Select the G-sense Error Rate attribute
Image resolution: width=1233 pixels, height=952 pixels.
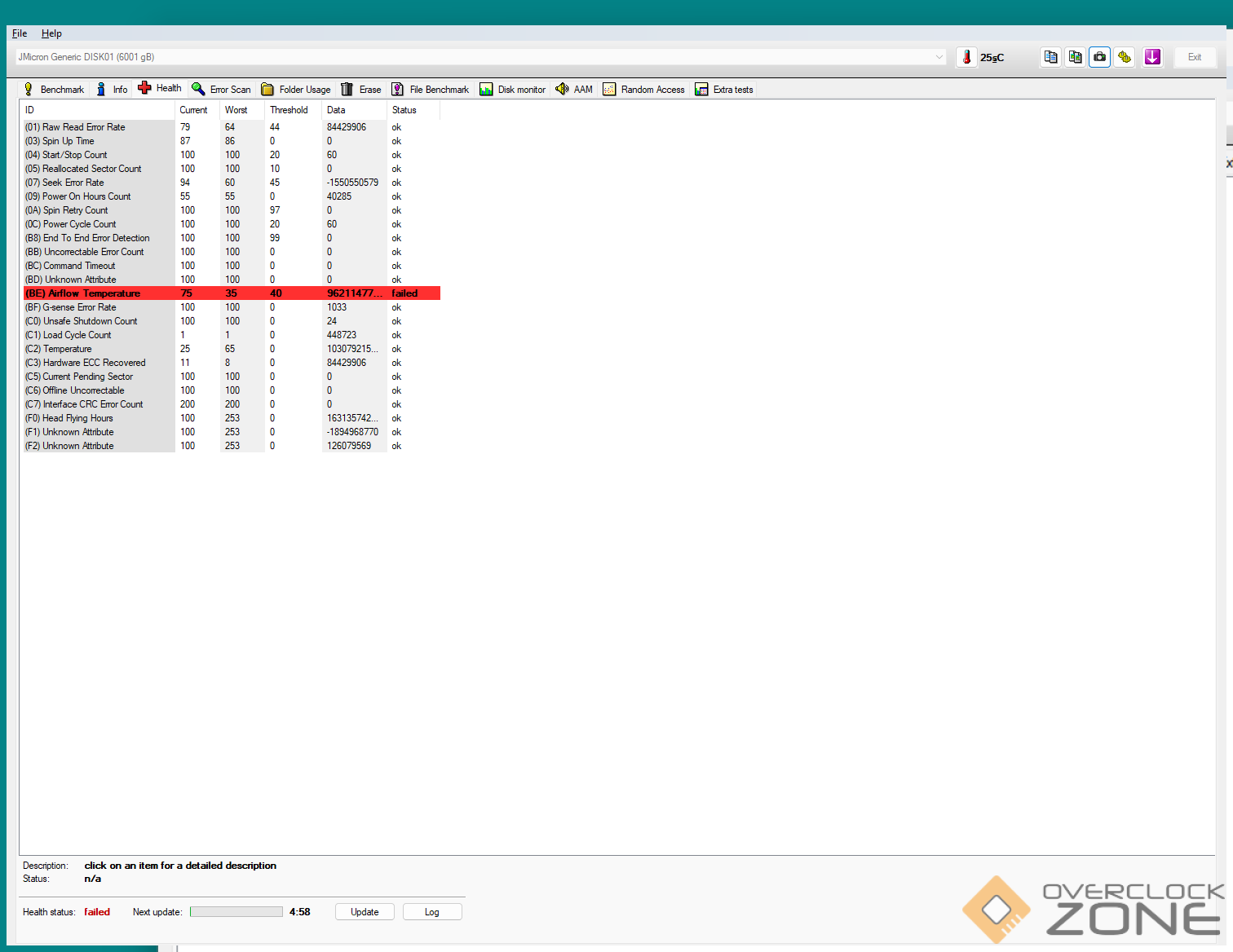[x=232, y=307]
